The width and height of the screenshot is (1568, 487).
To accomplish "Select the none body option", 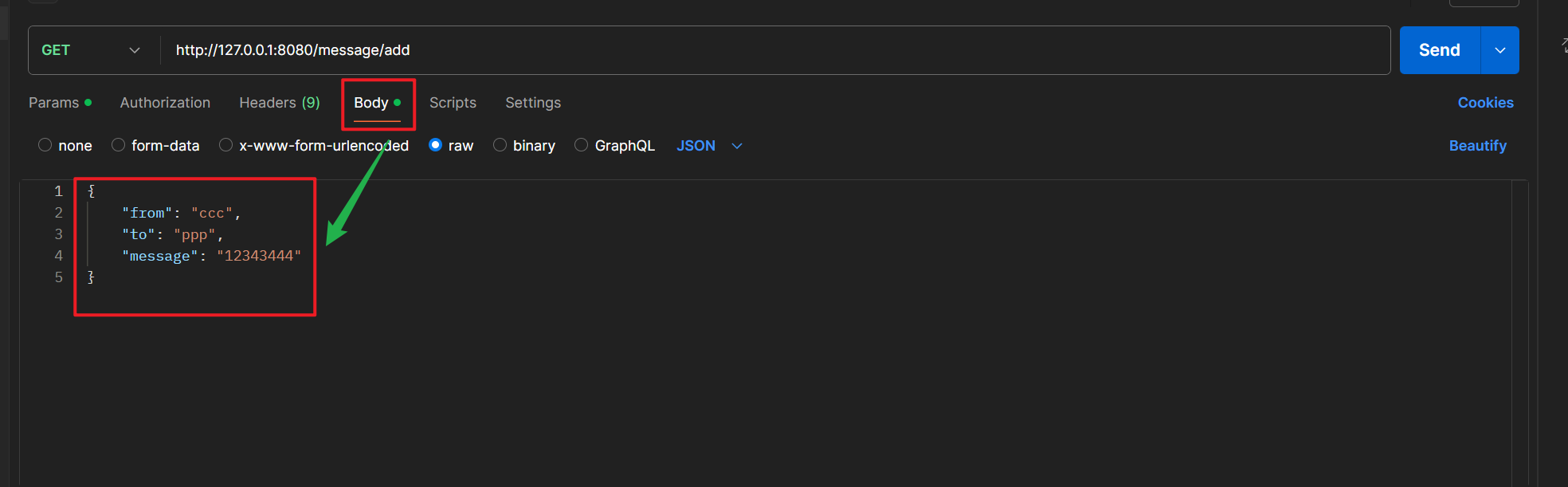I will pos(45,145).
